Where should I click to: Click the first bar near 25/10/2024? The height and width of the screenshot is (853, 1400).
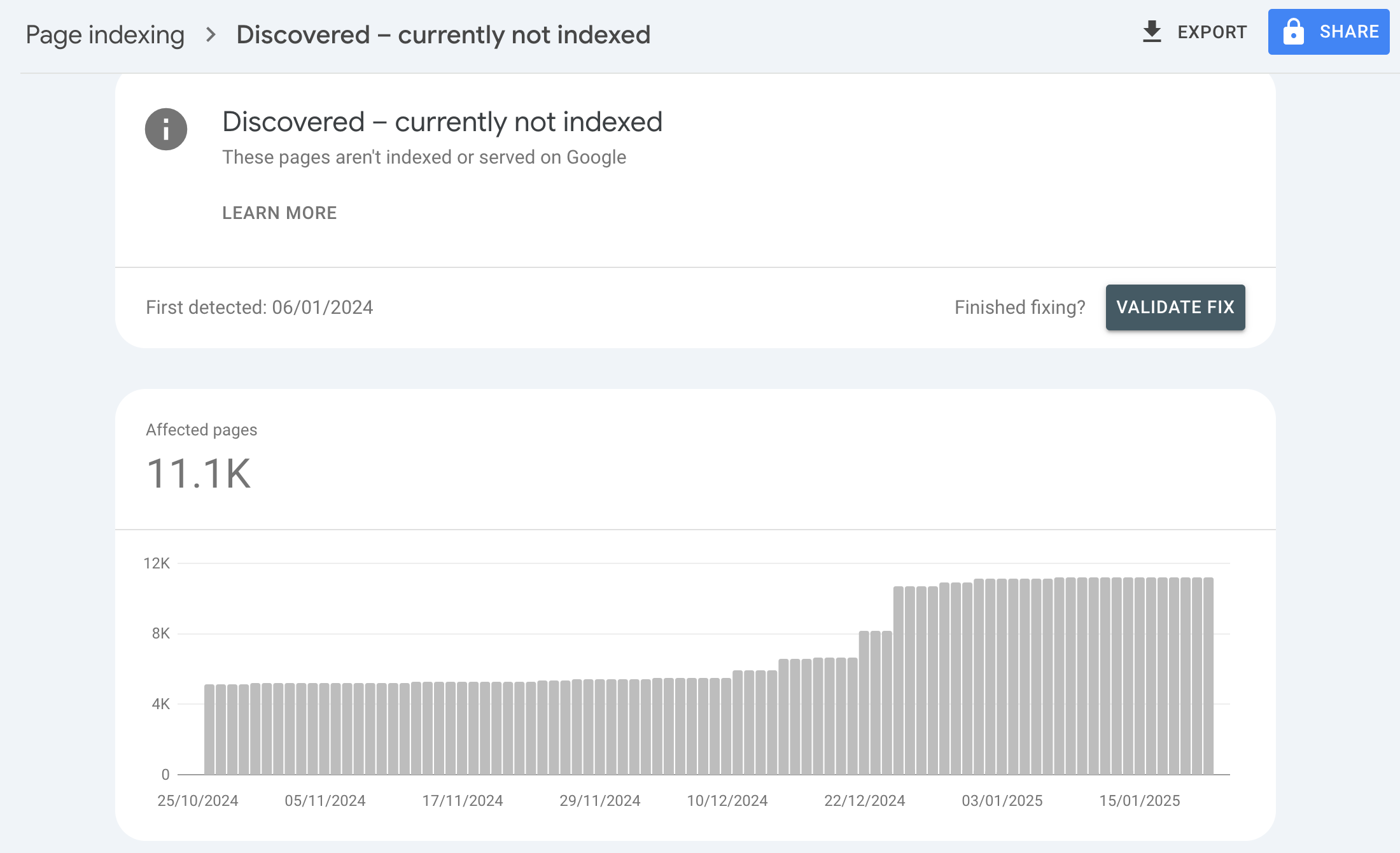pyautogui.click(x=209, y=729)
